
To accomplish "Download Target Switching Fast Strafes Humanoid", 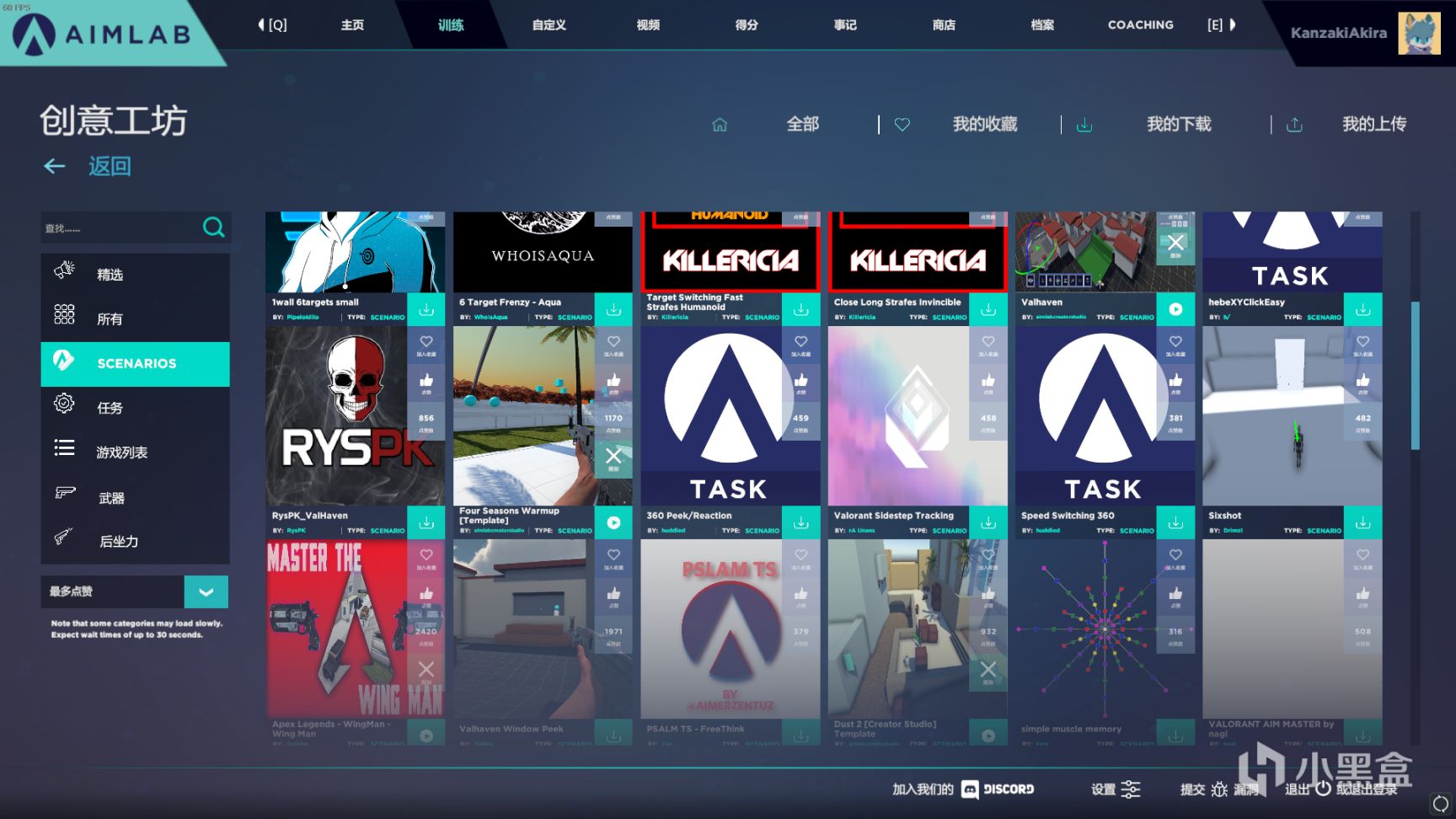I will click(x=800, y=309).
